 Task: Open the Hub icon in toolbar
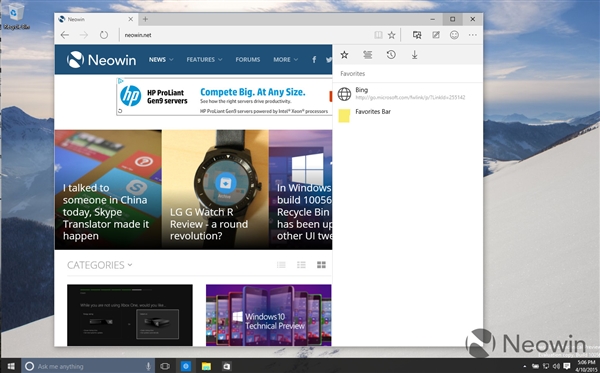tap(417, 35)
